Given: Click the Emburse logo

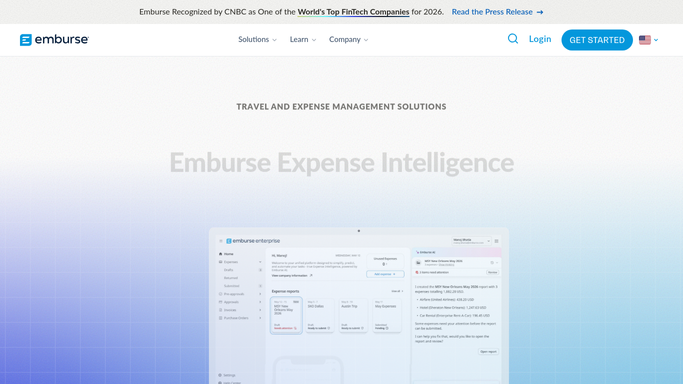Looking at the screenshot, I should point(54,40).
